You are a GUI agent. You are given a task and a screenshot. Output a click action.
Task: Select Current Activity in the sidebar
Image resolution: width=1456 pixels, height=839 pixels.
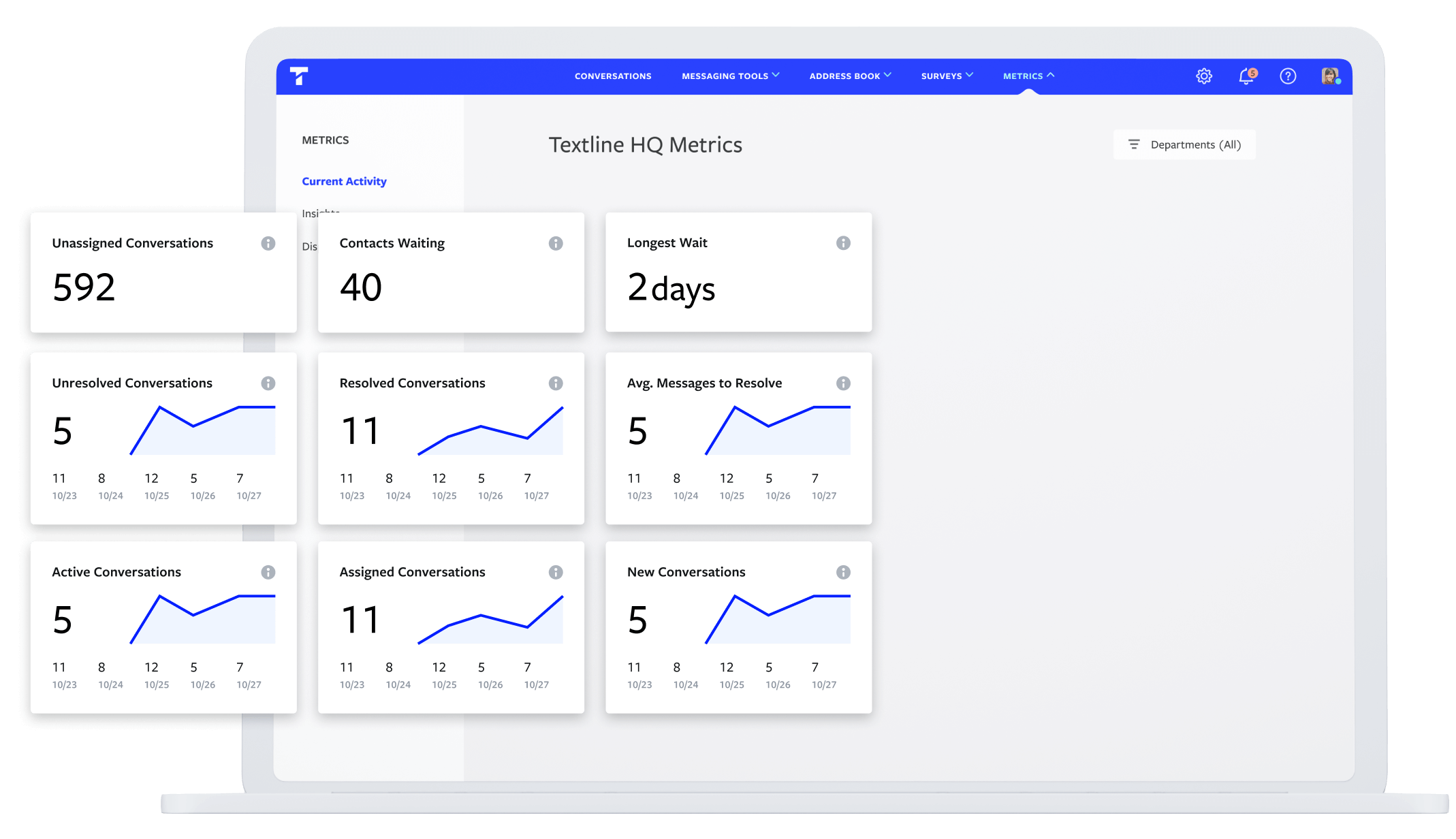[x=344, y=181]
